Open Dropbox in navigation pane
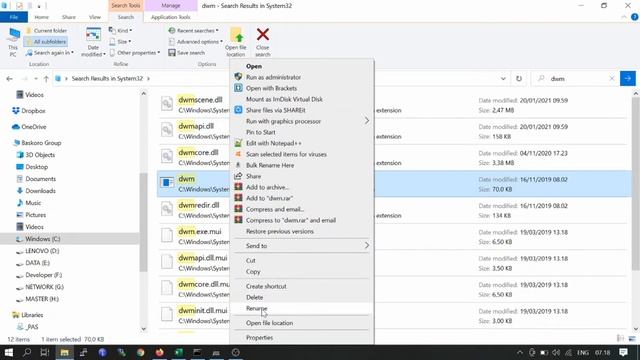 click(29, 111)
